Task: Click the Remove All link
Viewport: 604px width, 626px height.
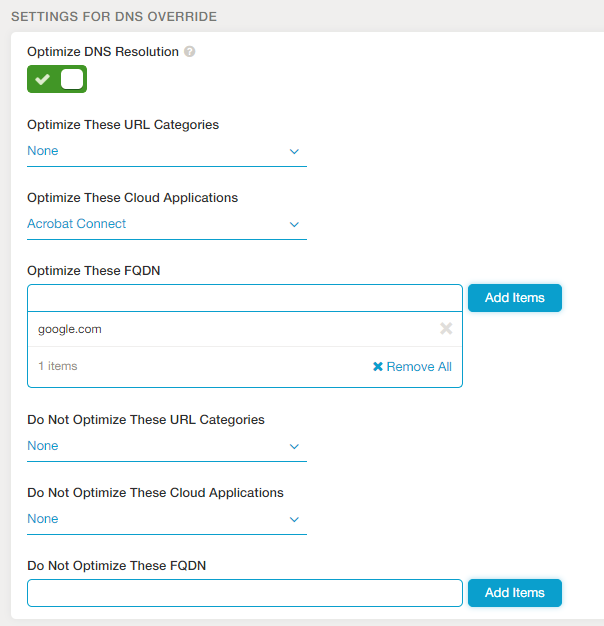Action: click(418, 367)
